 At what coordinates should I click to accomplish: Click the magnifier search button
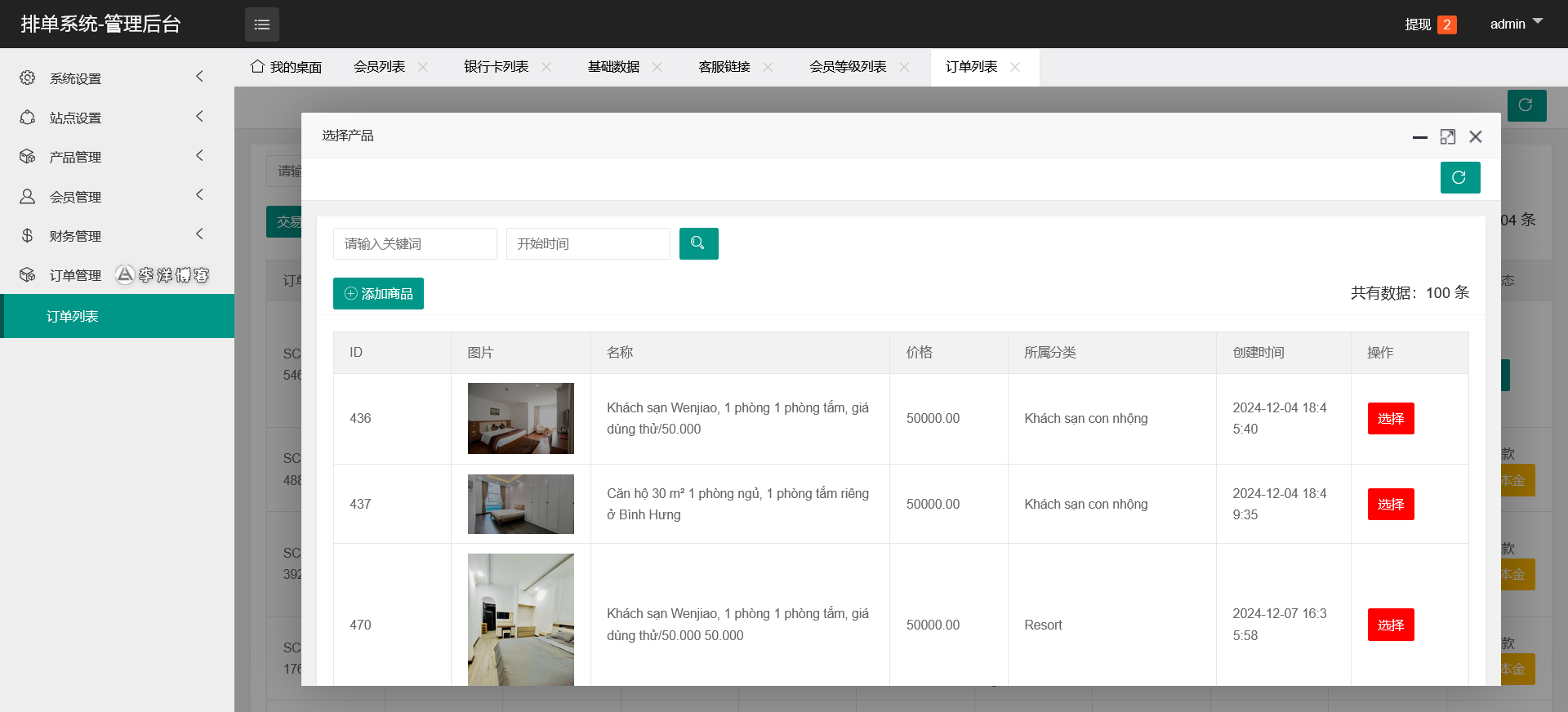(x=698, y=243)
